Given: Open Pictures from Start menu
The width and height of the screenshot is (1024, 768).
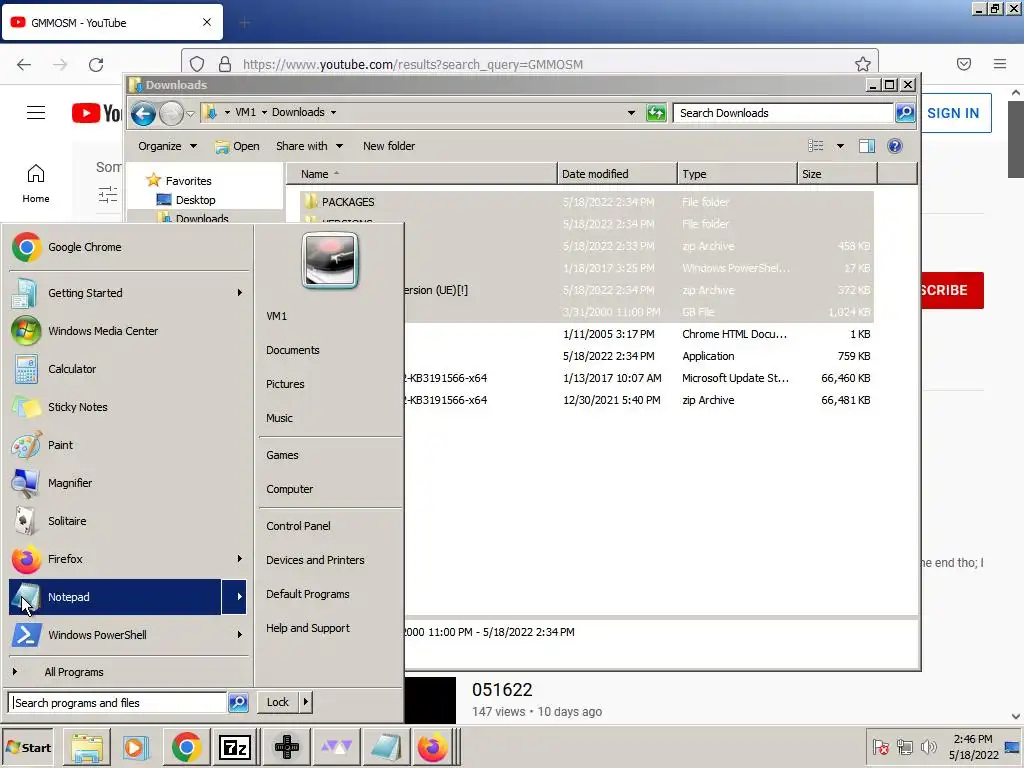Looking at the screenshot, I should 285,384.
